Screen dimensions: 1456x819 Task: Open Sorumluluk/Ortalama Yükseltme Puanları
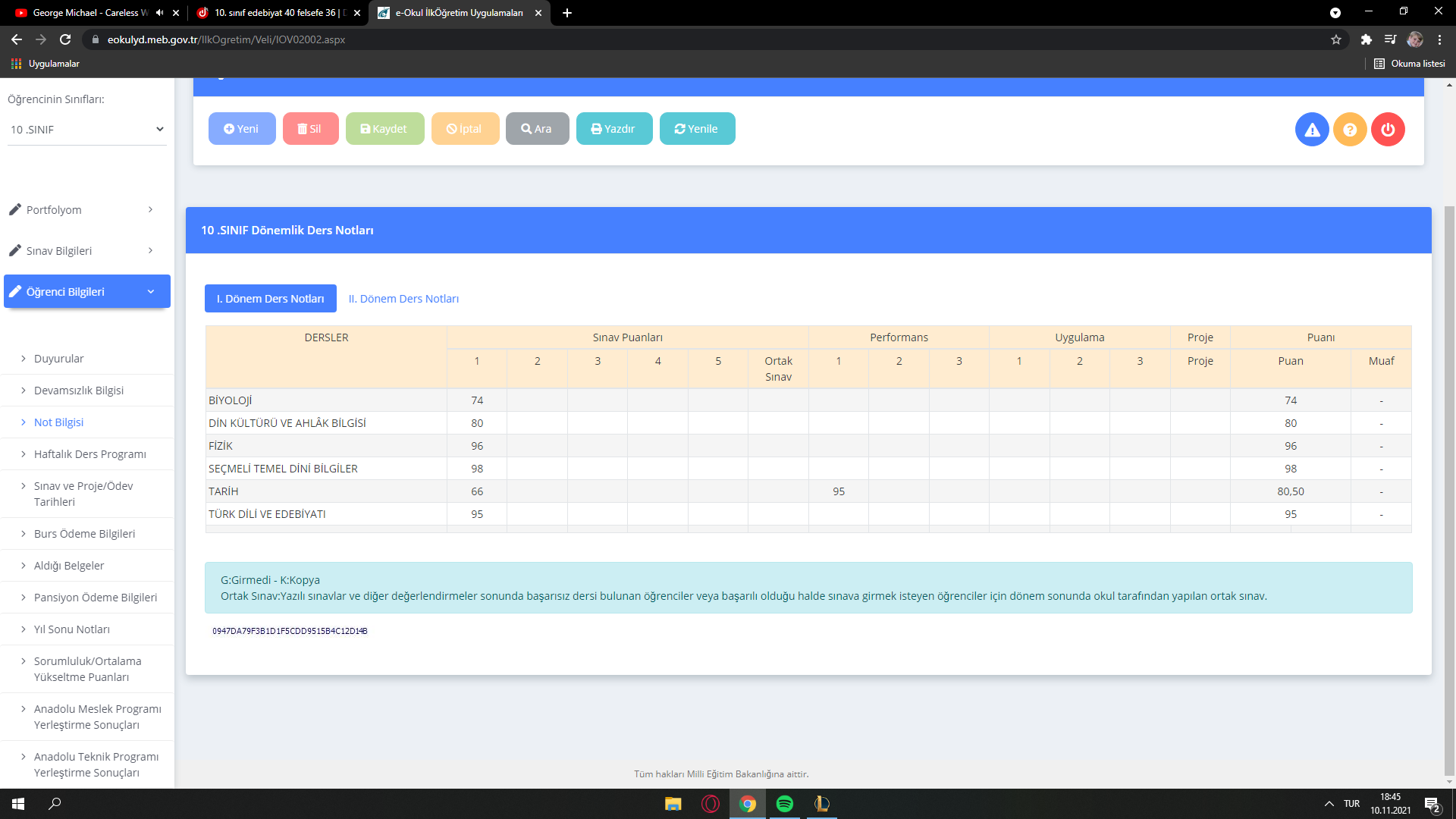[x=87, y=669]
